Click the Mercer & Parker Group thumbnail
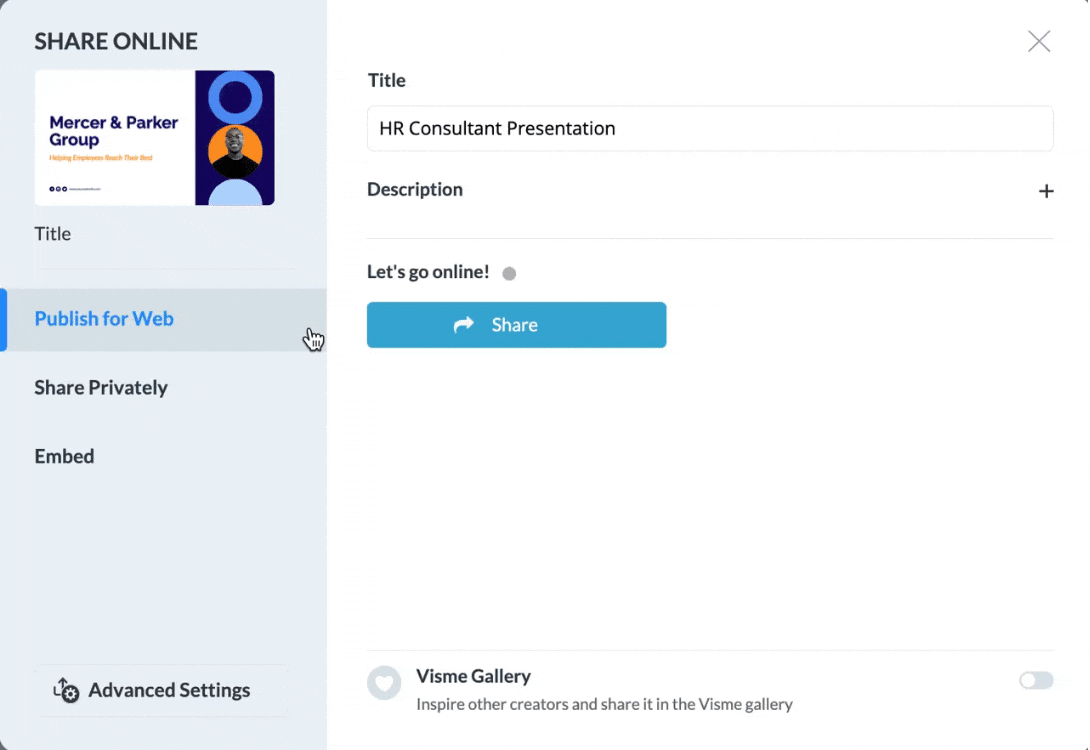1090x750 pixels. point(154,138)
